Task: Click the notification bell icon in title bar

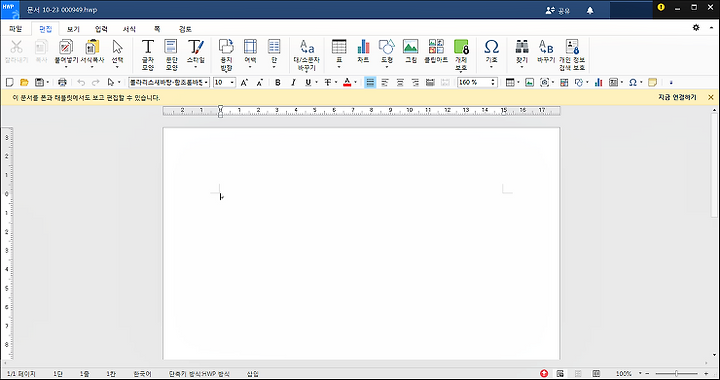Action: [x=590, y=10]
